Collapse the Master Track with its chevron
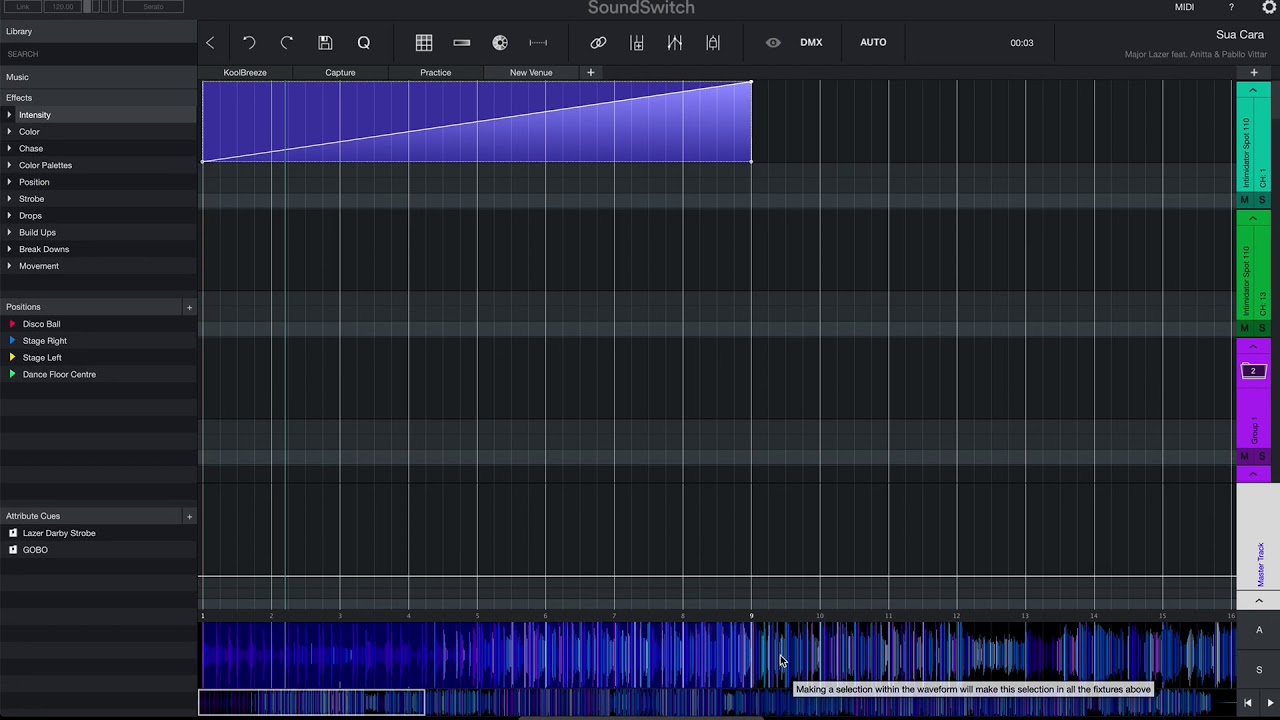The image size is (1280, 720). coord(1259,600)
